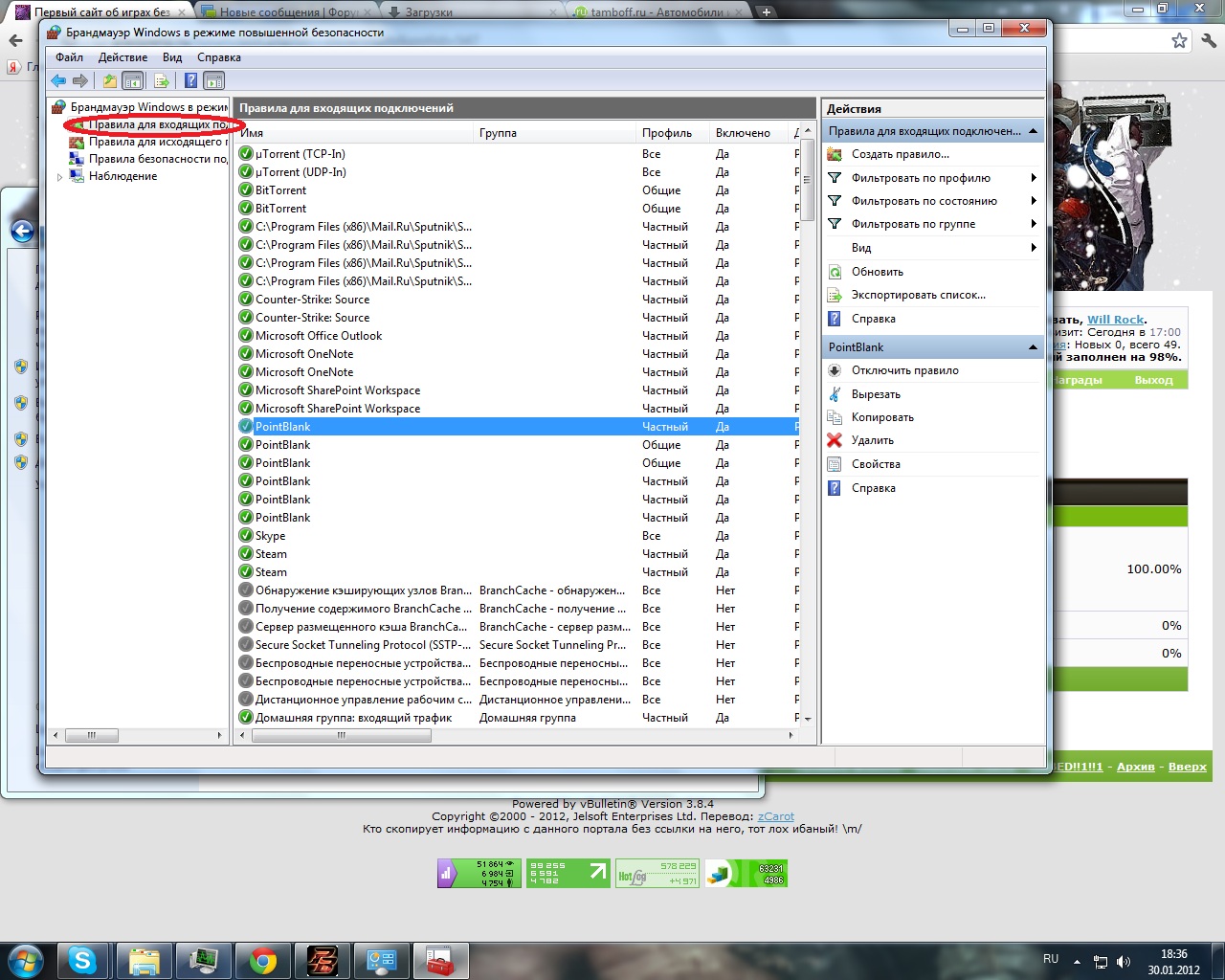Click the Копировать action

coord(882,417)
